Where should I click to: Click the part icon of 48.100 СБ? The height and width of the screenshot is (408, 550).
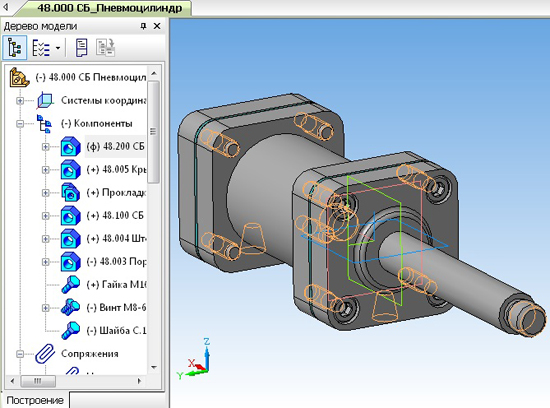pyautogui.click(x=71, y=216)
